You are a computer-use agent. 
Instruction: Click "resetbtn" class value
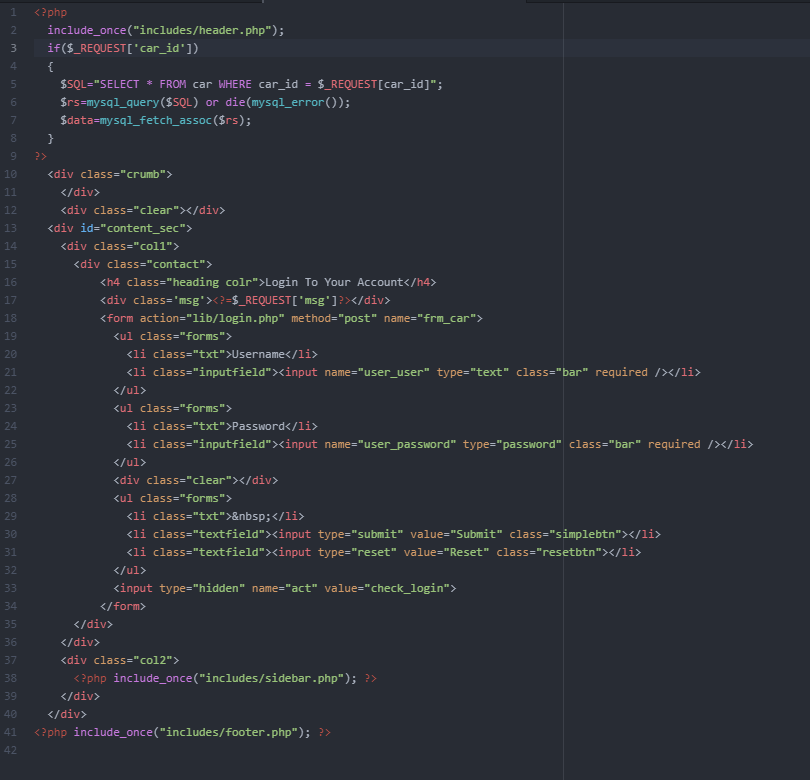click(x=571, y=552)
